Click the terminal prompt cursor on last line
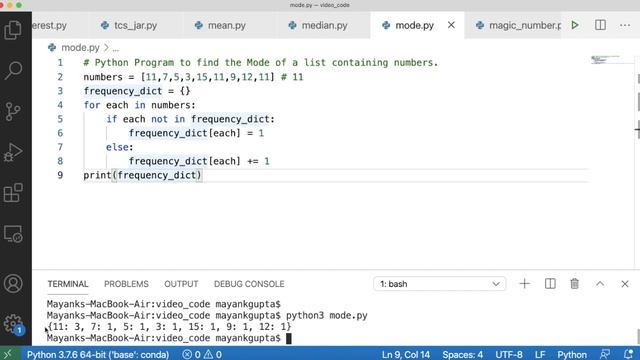 [x=289, y=338]
